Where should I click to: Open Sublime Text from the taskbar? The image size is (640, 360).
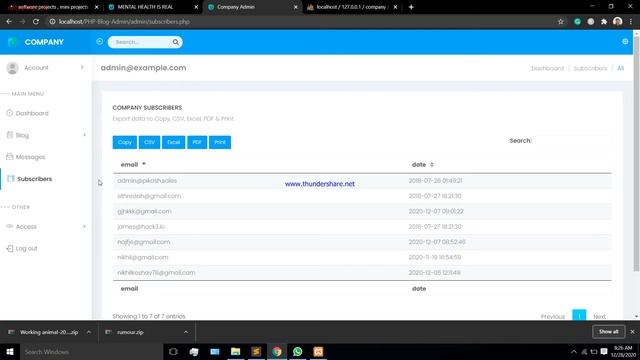coord(256,352)
